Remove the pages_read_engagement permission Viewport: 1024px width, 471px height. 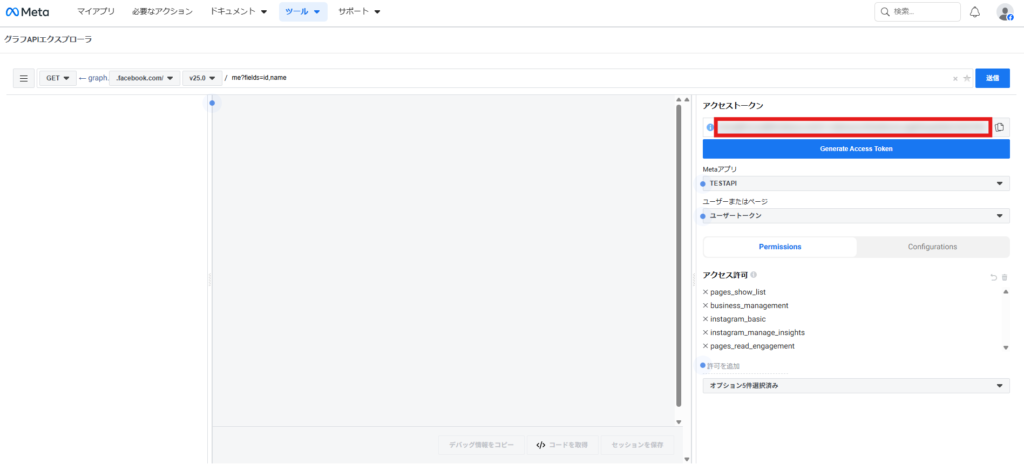point(705,346)
